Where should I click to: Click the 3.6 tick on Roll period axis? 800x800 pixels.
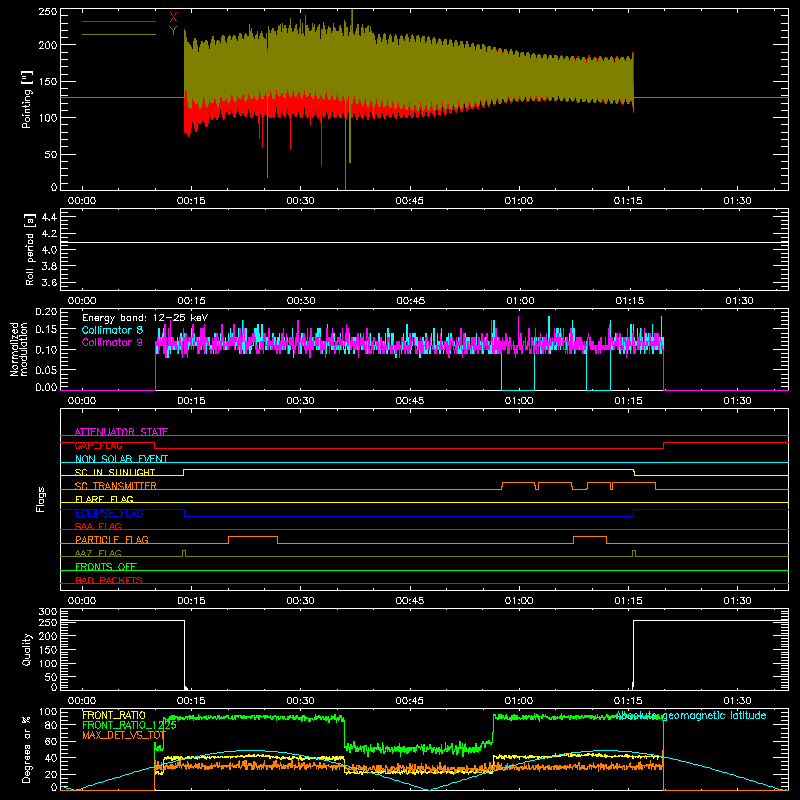pyautogui.click(x=49, y=282)
